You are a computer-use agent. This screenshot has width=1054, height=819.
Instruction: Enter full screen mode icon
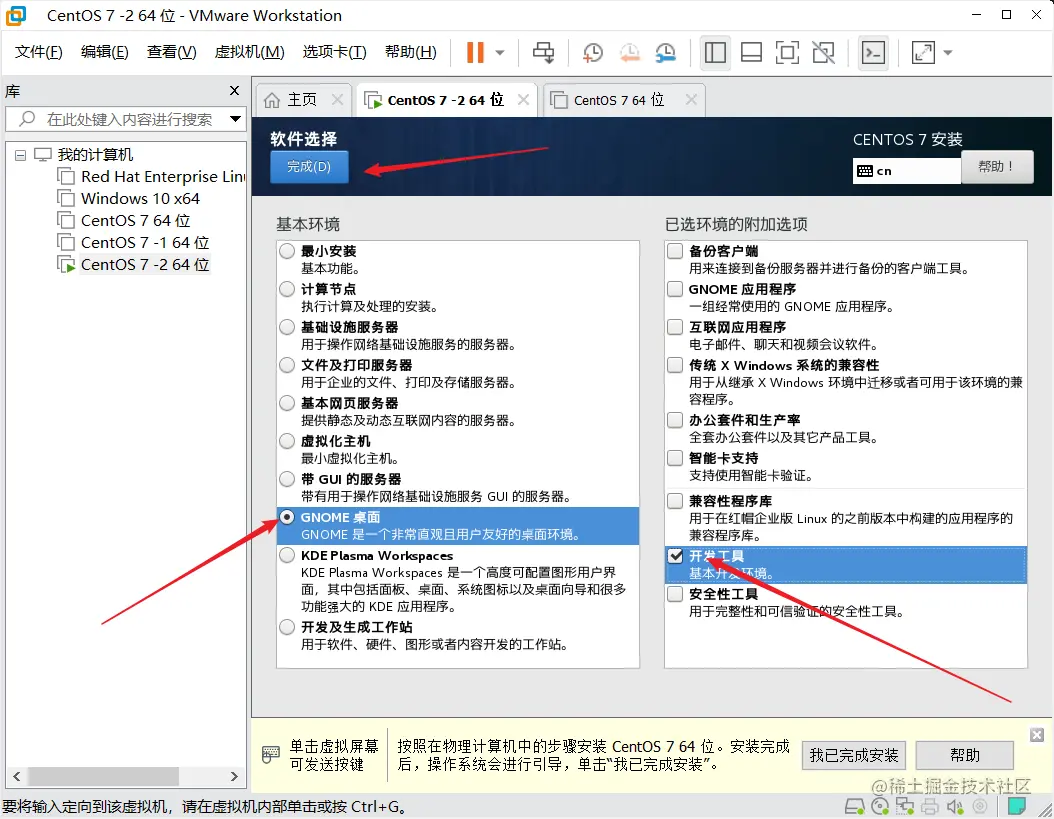point(787,52)
